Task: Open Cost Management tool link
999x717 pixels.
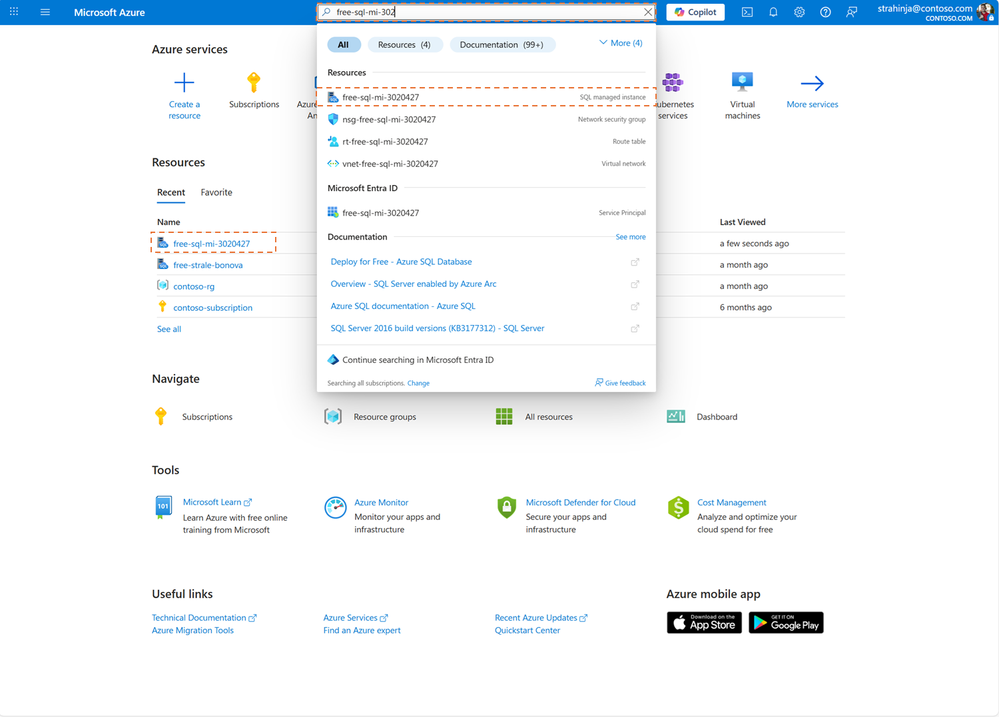Action: [x=731, y=503]
